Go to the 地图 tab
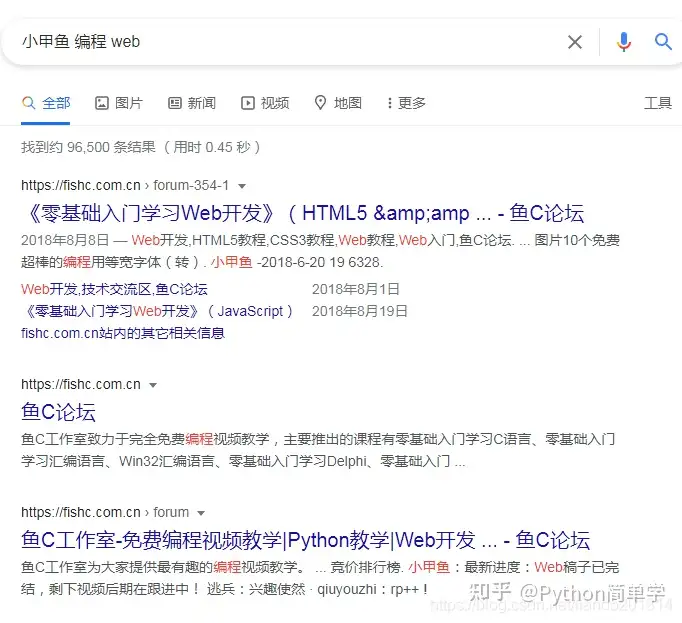682x623 pixels. coord(338,103)
